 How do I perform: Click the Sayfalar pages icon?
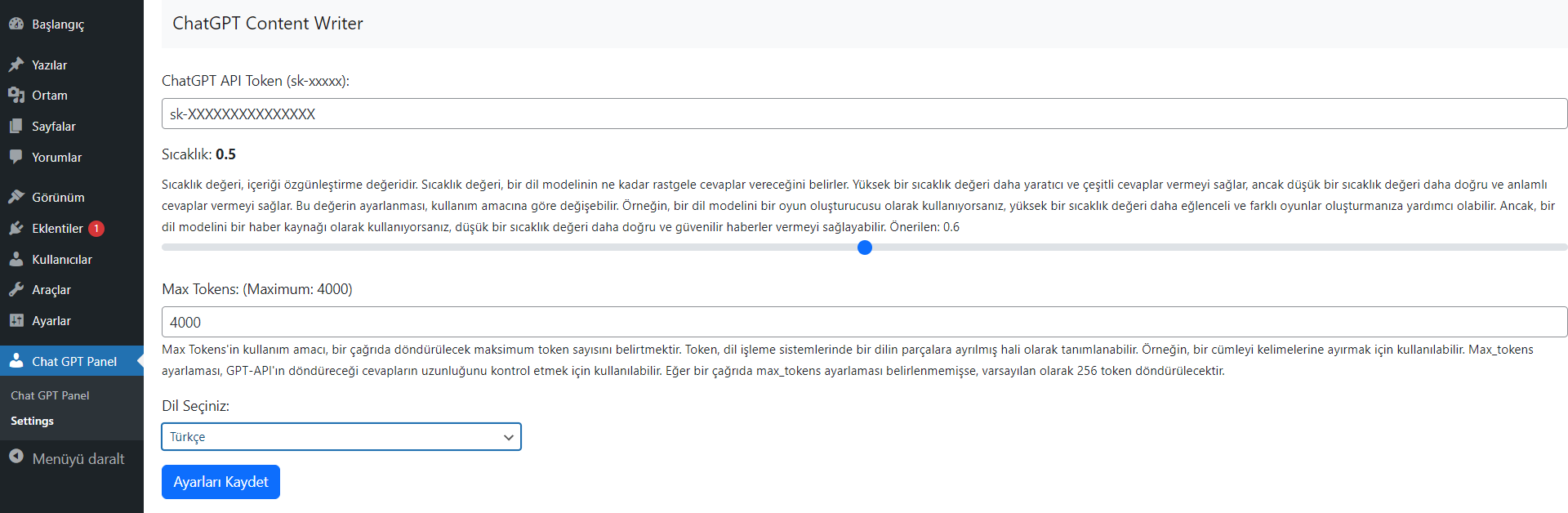[x=16, y=127]
